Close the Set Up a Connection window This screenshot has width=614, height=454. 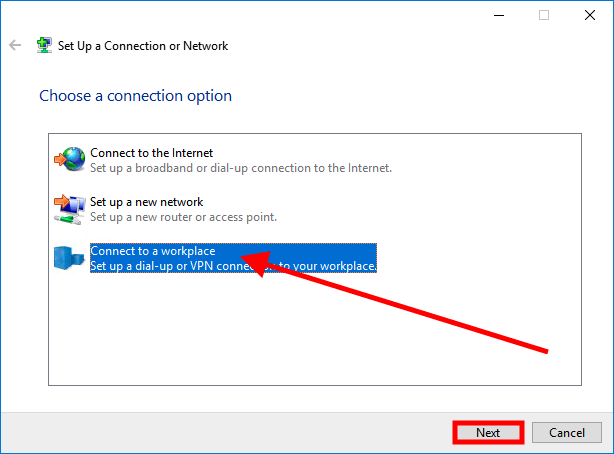click(x=590, y=15)
